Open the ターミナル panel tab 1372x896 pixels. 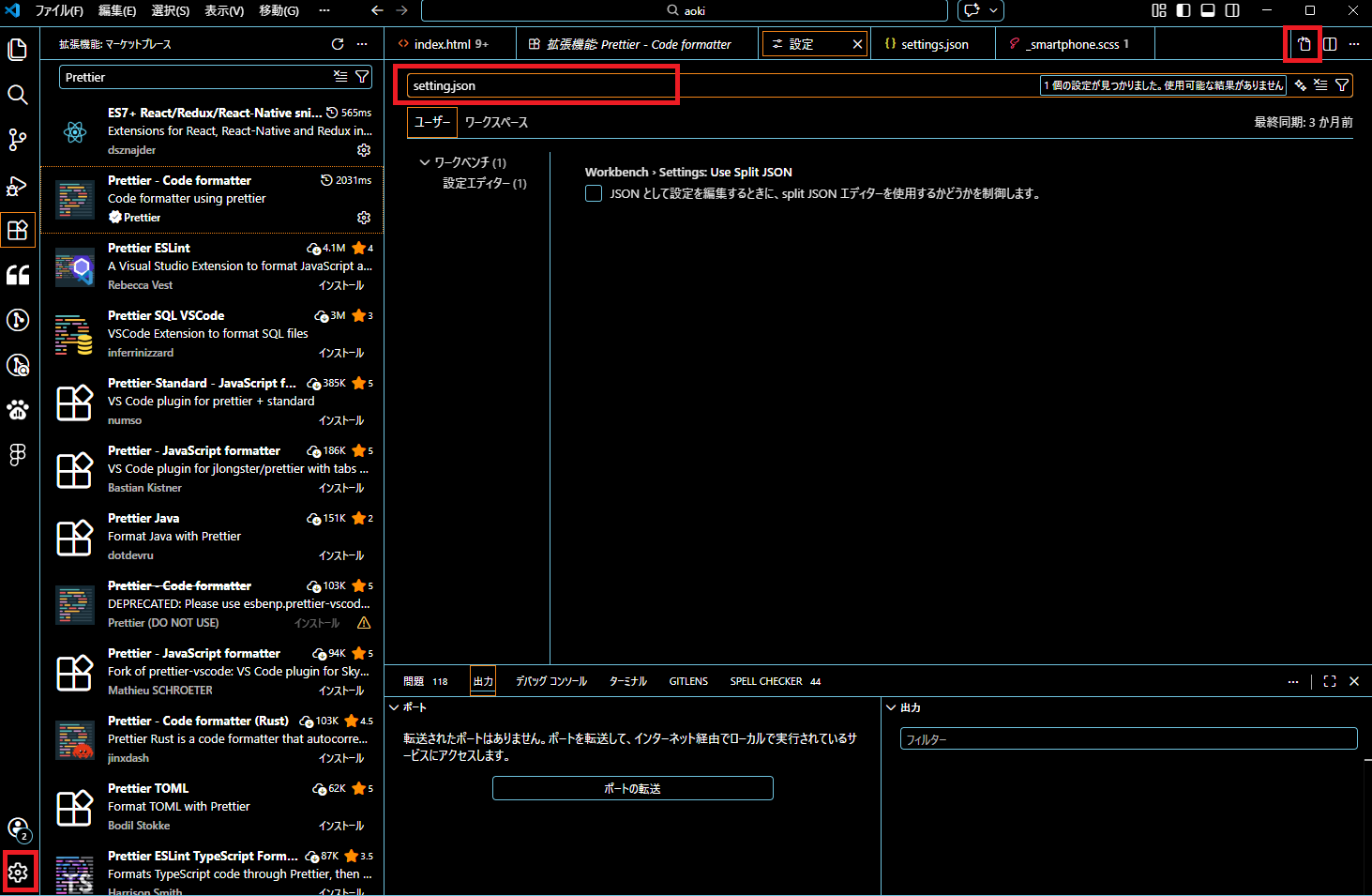tap(627, 681)
